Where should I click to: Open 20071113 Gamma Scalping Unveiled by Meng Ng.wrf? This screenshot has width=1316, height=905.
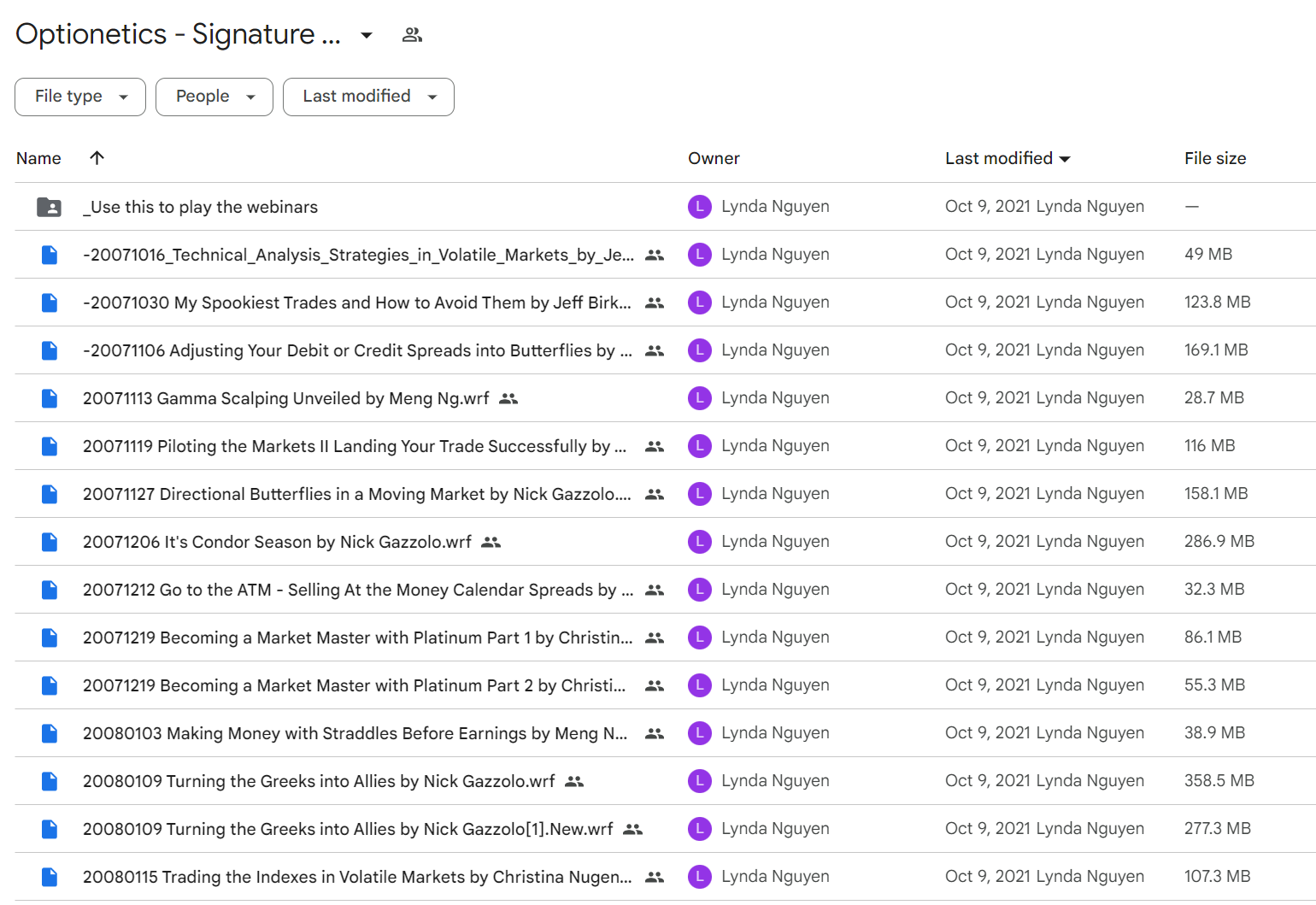click(286, 398)
